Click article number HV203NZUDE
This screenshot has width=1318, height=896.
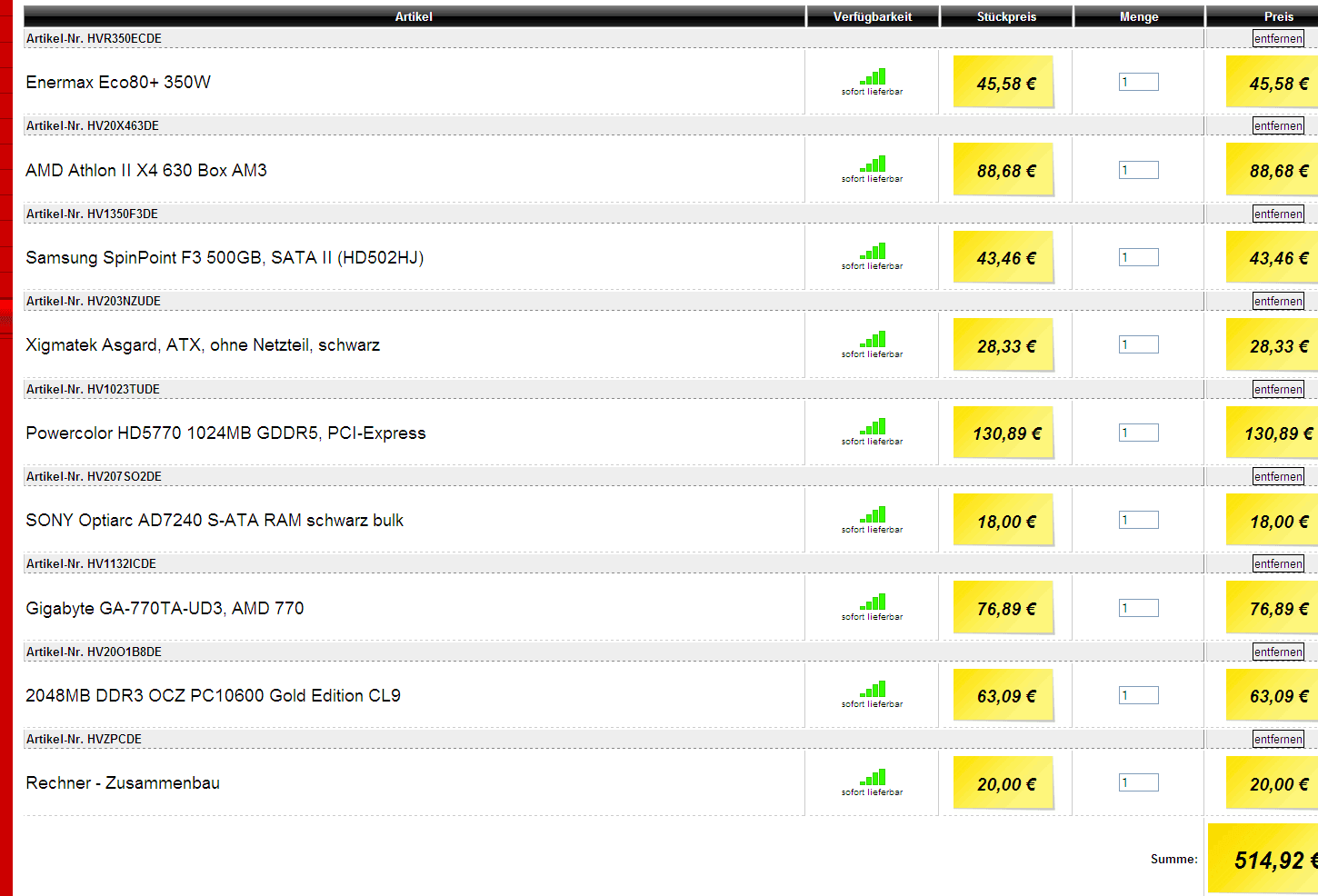124,301
